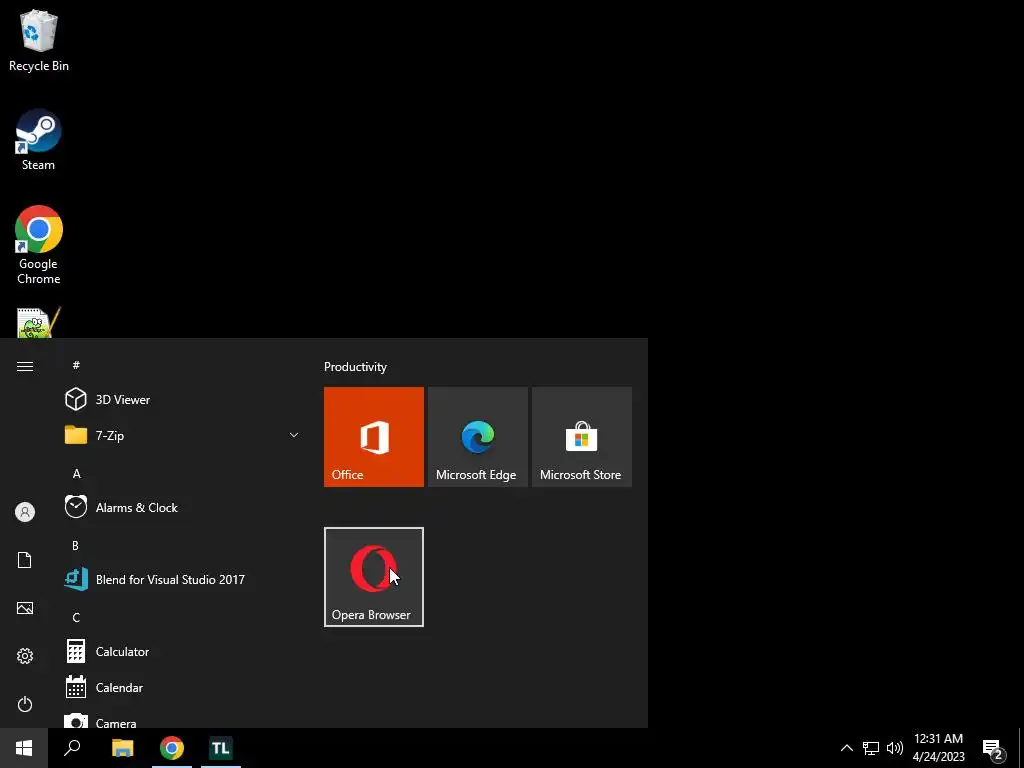Open Settings gear in Start sidebar
The height and width of the screenshot is (768, 1024).
pyautogui.click(x=25, y=656)
